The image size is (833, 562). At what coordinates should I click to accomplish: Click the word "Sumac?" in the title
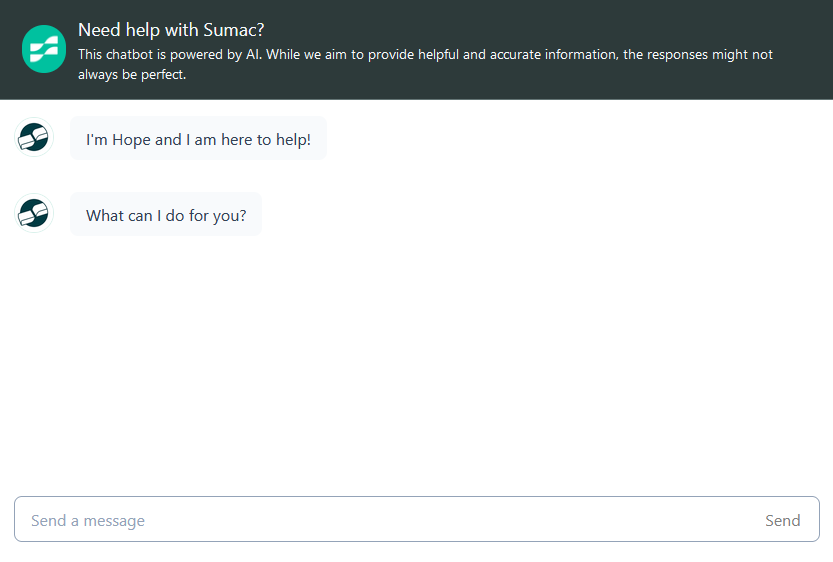point(234,30)
